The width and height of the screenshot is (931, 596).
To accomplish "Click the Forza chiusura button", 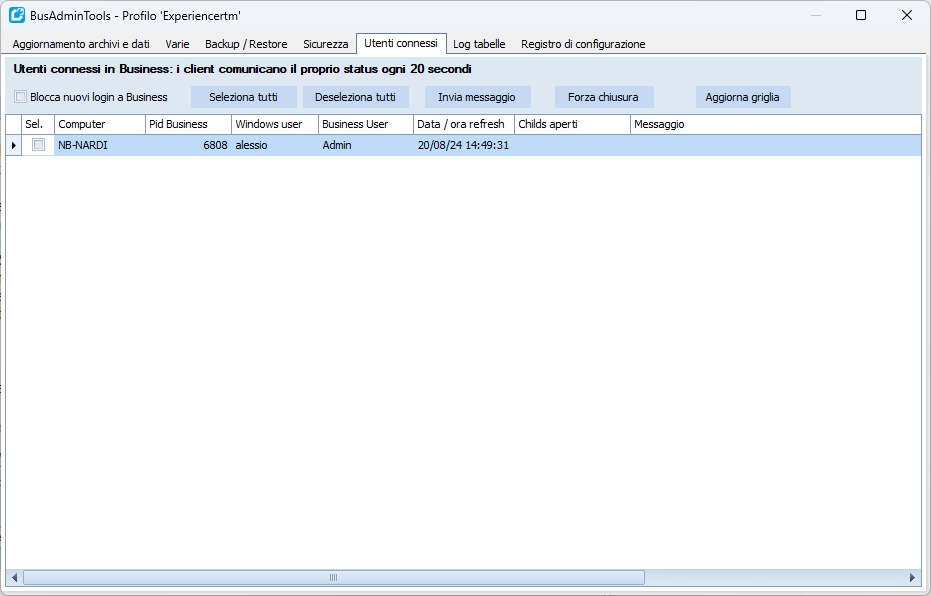I will (603, 97).
